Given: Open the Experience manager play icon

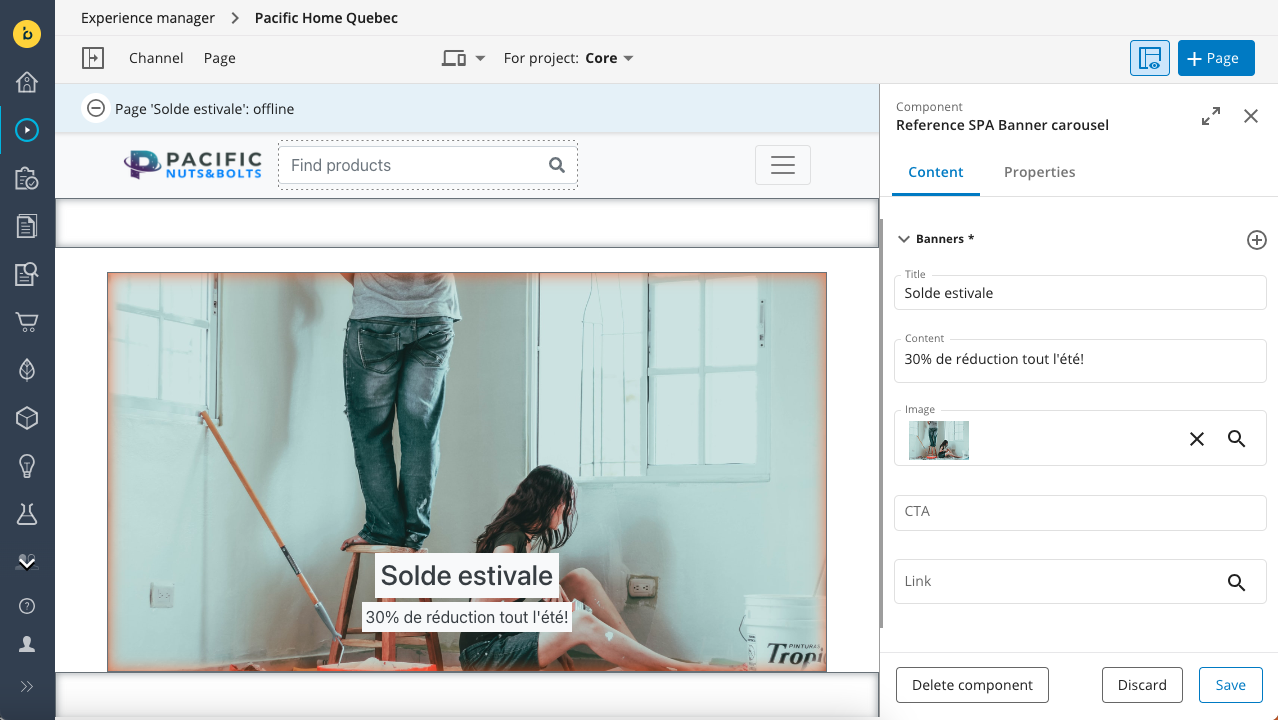Looking at the screenshot, I should [x=27, y=130].
